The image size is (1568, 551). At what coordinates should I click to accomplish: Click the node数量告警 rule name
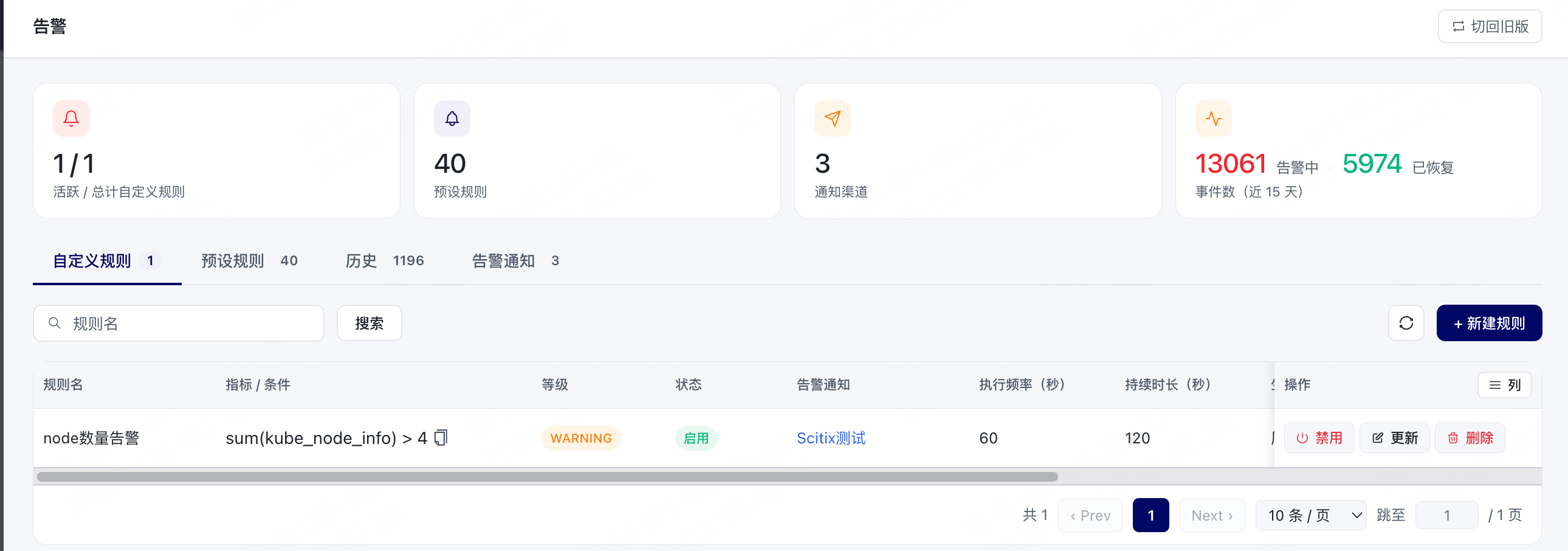tap(91, 438)
